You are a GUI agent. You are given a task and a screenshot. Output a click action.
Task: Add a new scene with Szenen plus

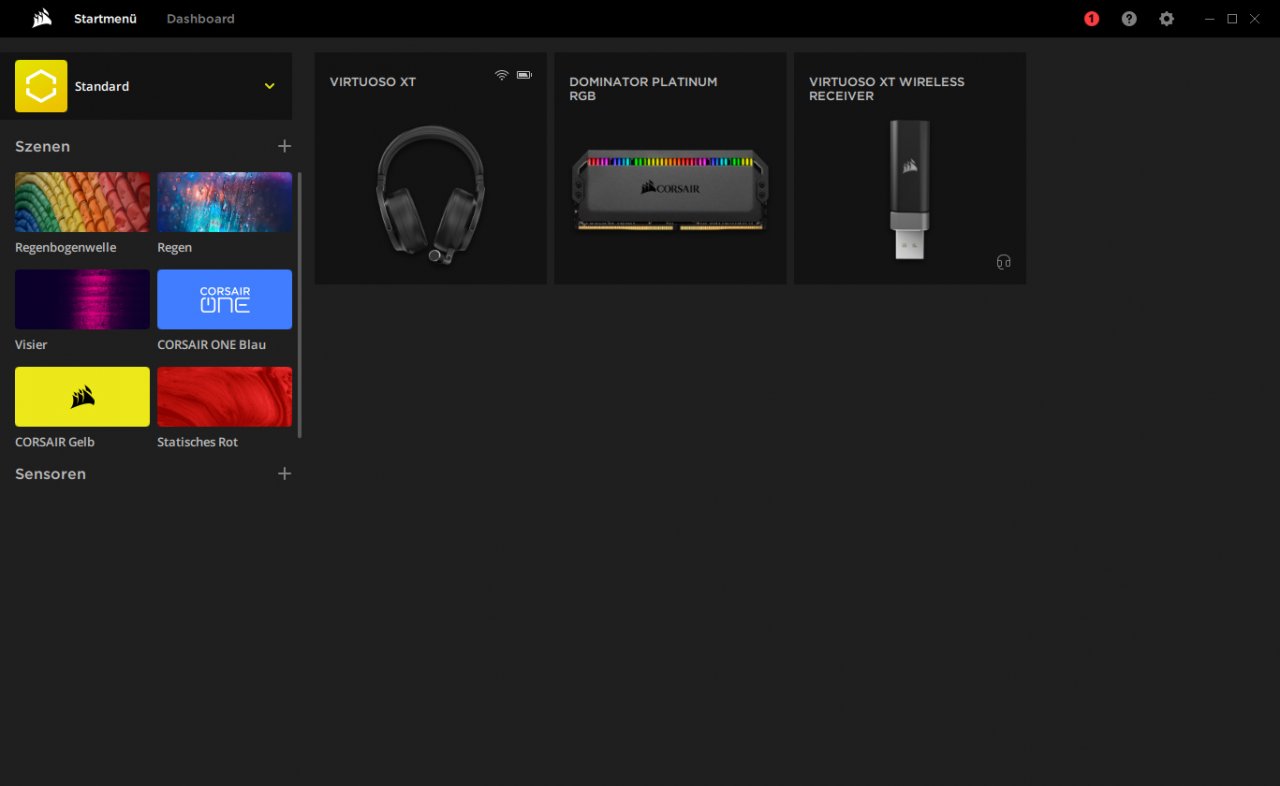(284, 146)
